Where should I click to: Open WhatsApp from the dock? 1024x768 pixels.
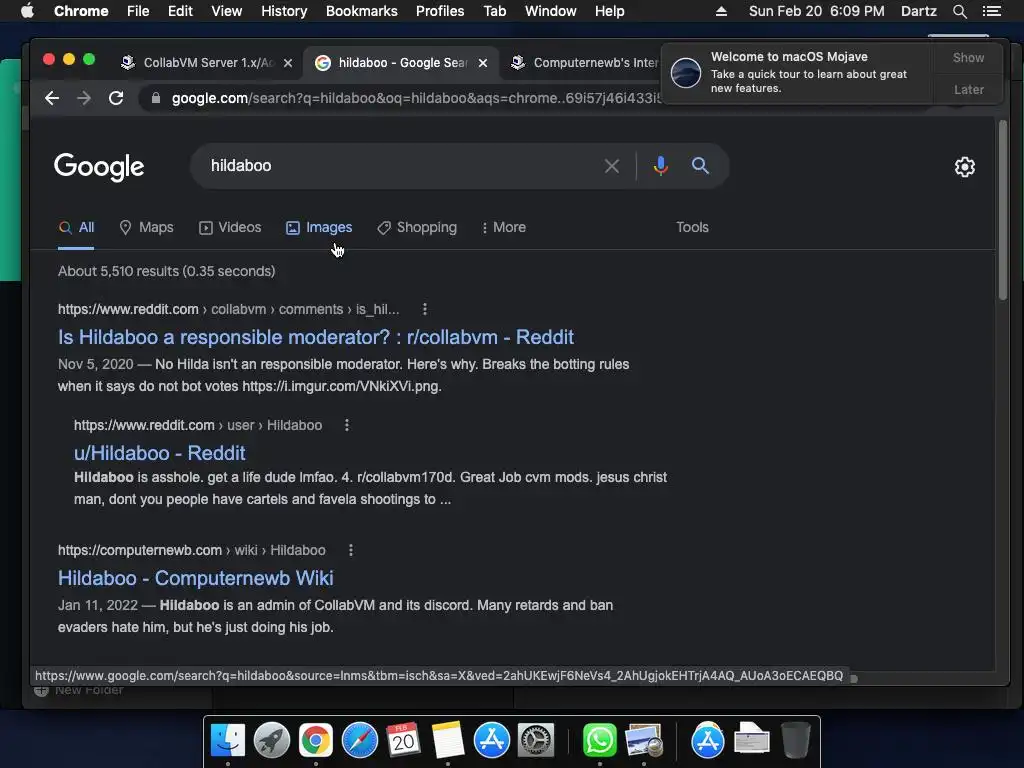600,741
